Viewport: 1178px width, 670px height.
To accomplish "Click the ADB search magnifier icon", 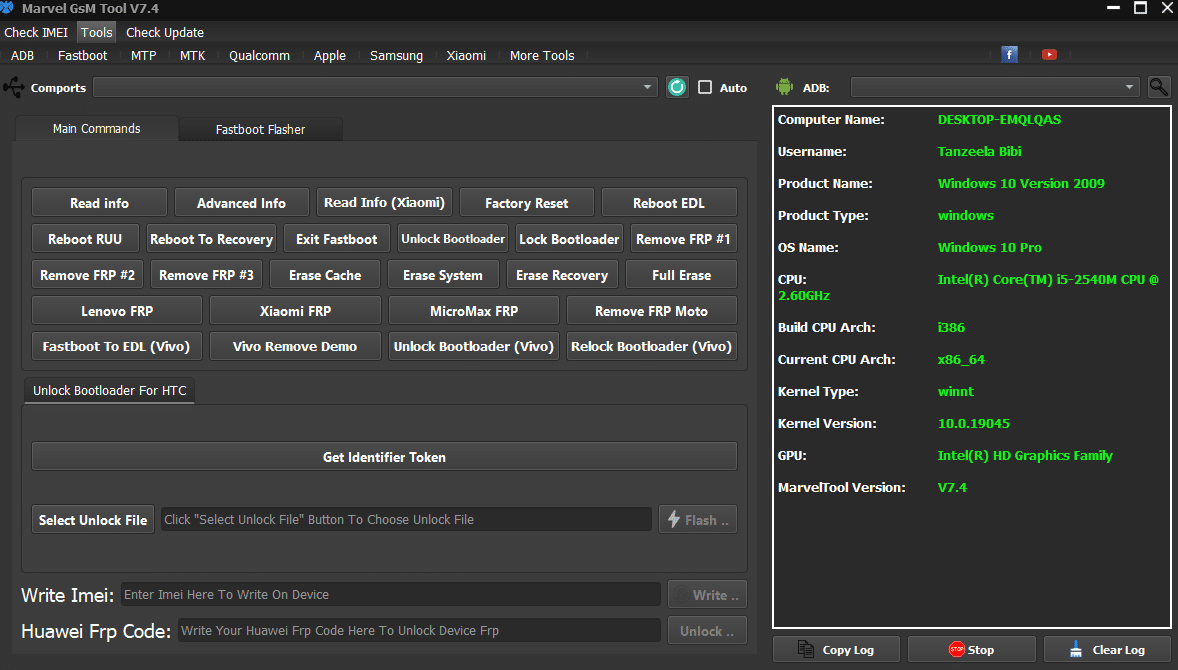I will [x=1158, y=87].
